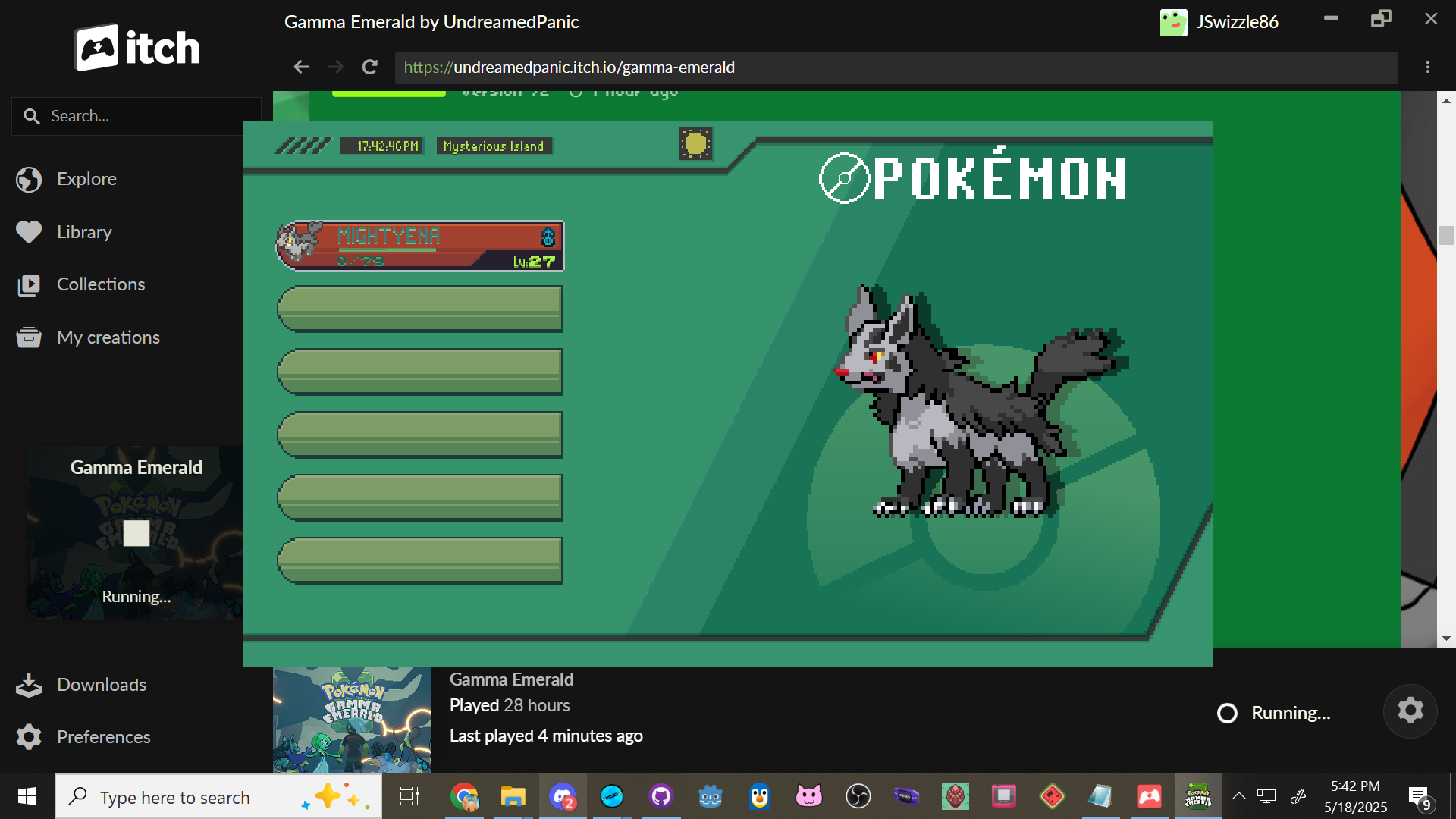
Task: Click the Gamma Emerald title in status bar
Action: (x=512, y=679)
